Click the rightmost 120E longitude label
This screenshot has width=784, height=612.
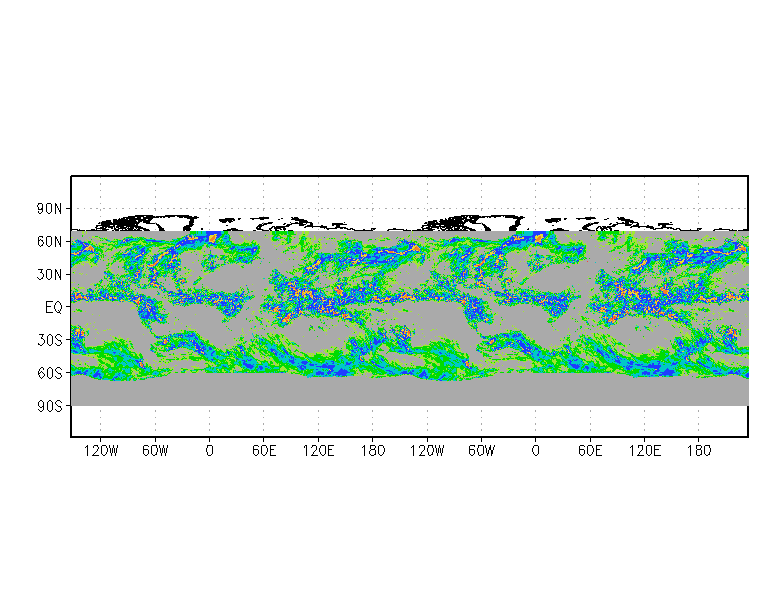click(644, 451)
